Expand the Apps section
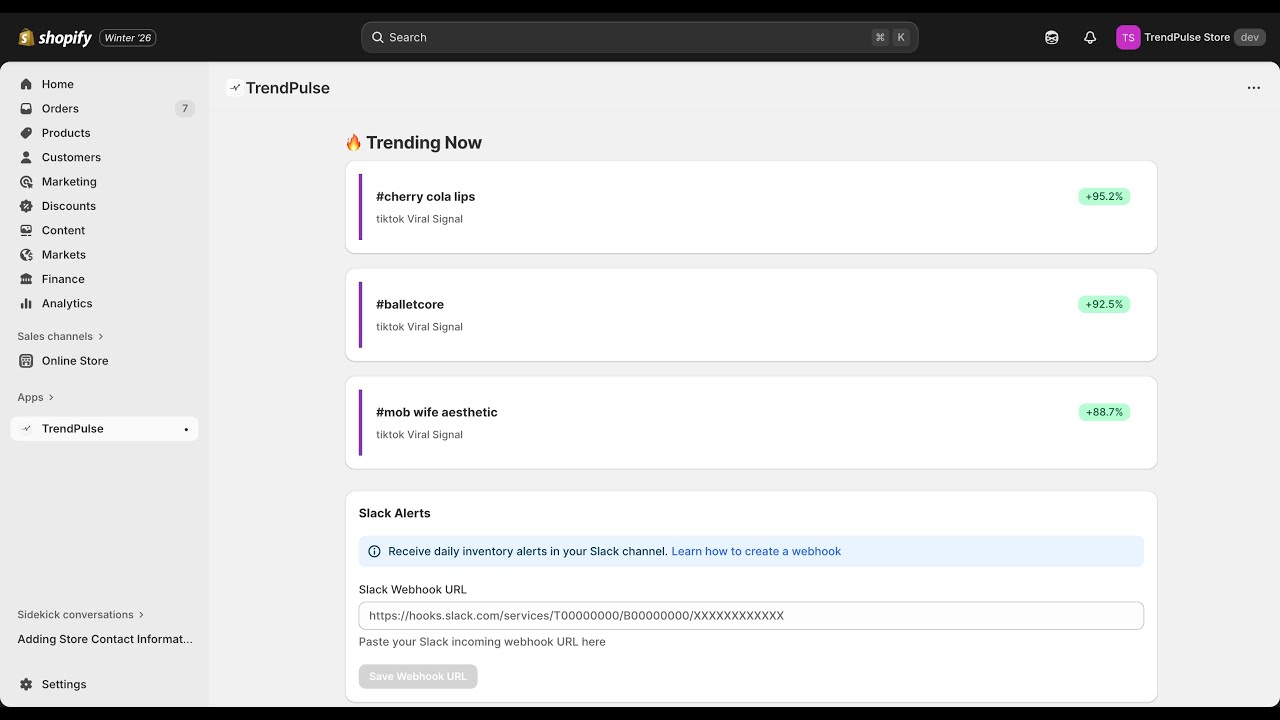 [35, 397]
